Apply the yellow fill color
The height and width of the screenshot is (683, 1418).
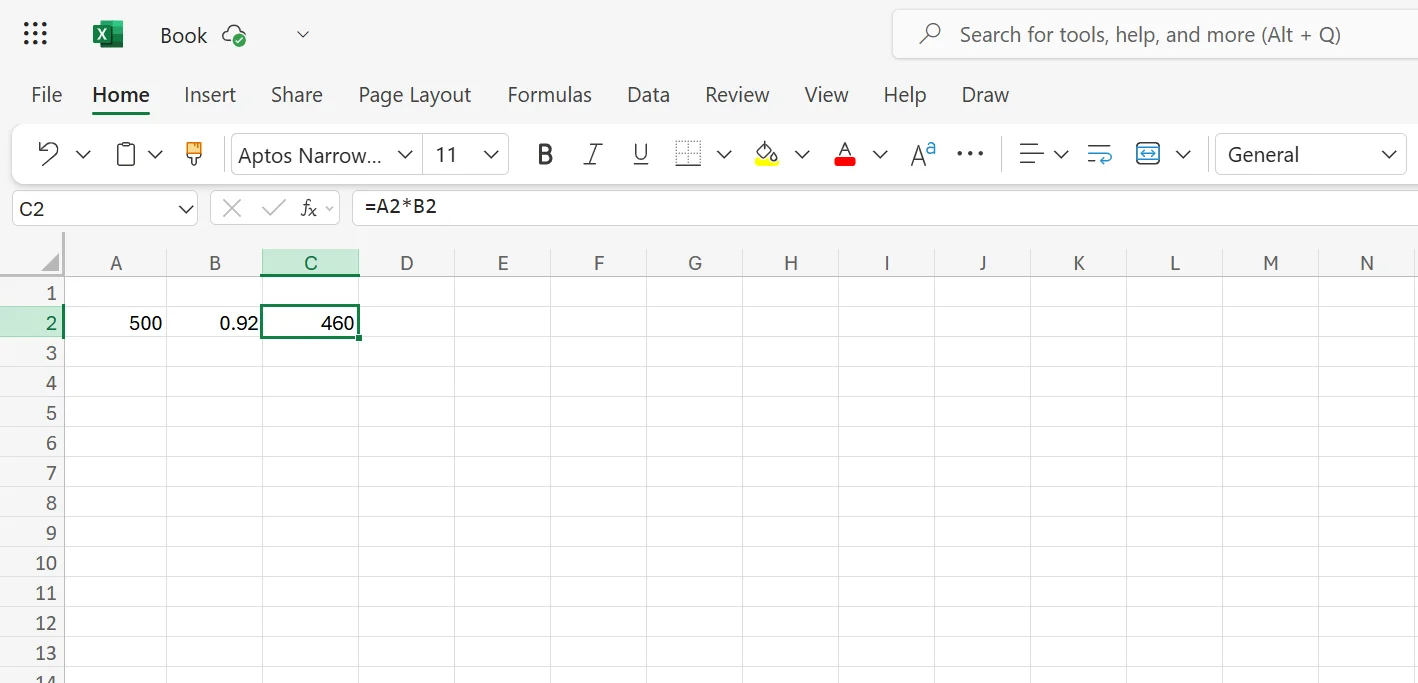point(767,154)
